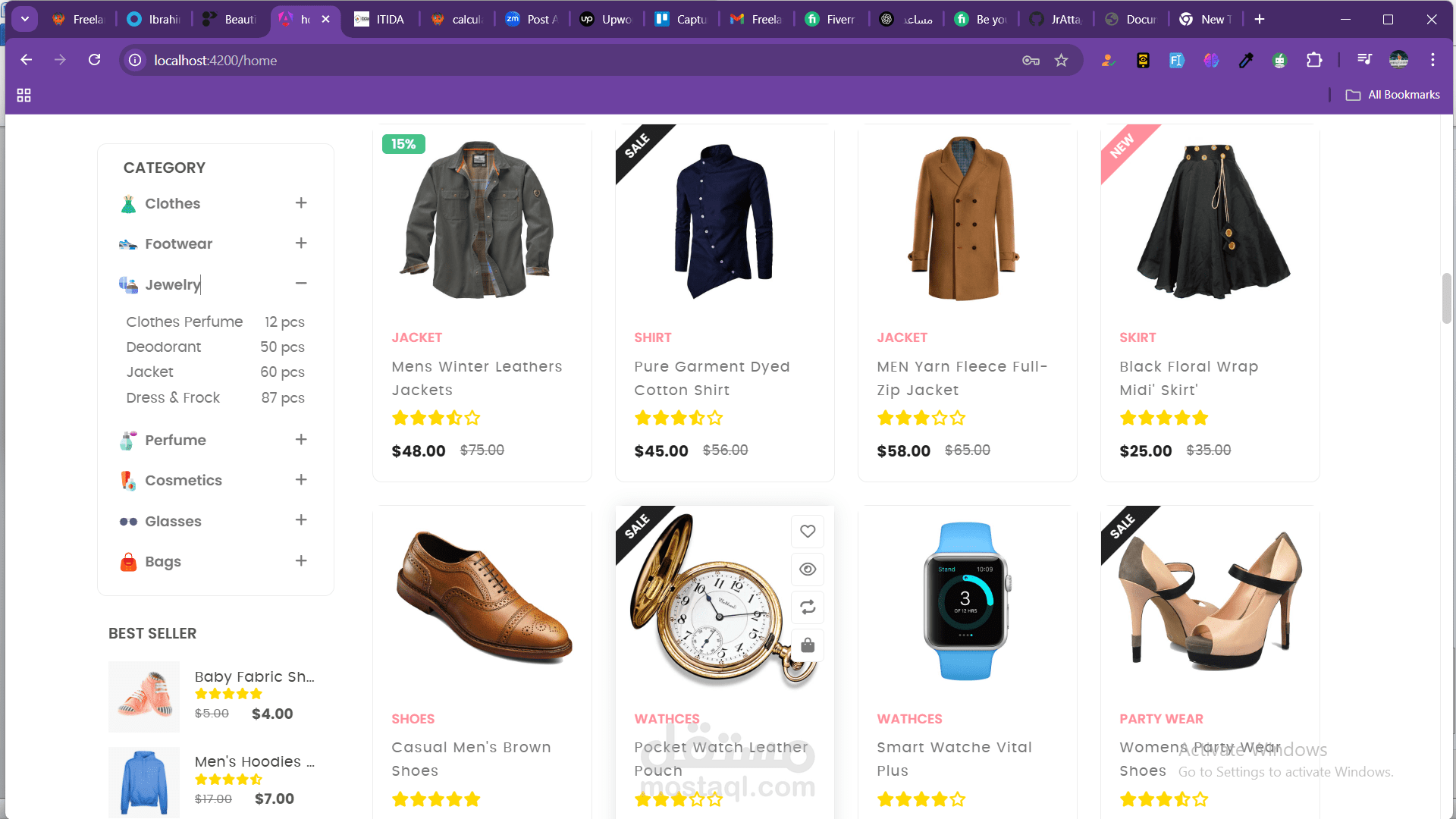Open Baby Fabric Shoes best seller thumbnail
Screen dimensions: 1456x819
[144, 696]
